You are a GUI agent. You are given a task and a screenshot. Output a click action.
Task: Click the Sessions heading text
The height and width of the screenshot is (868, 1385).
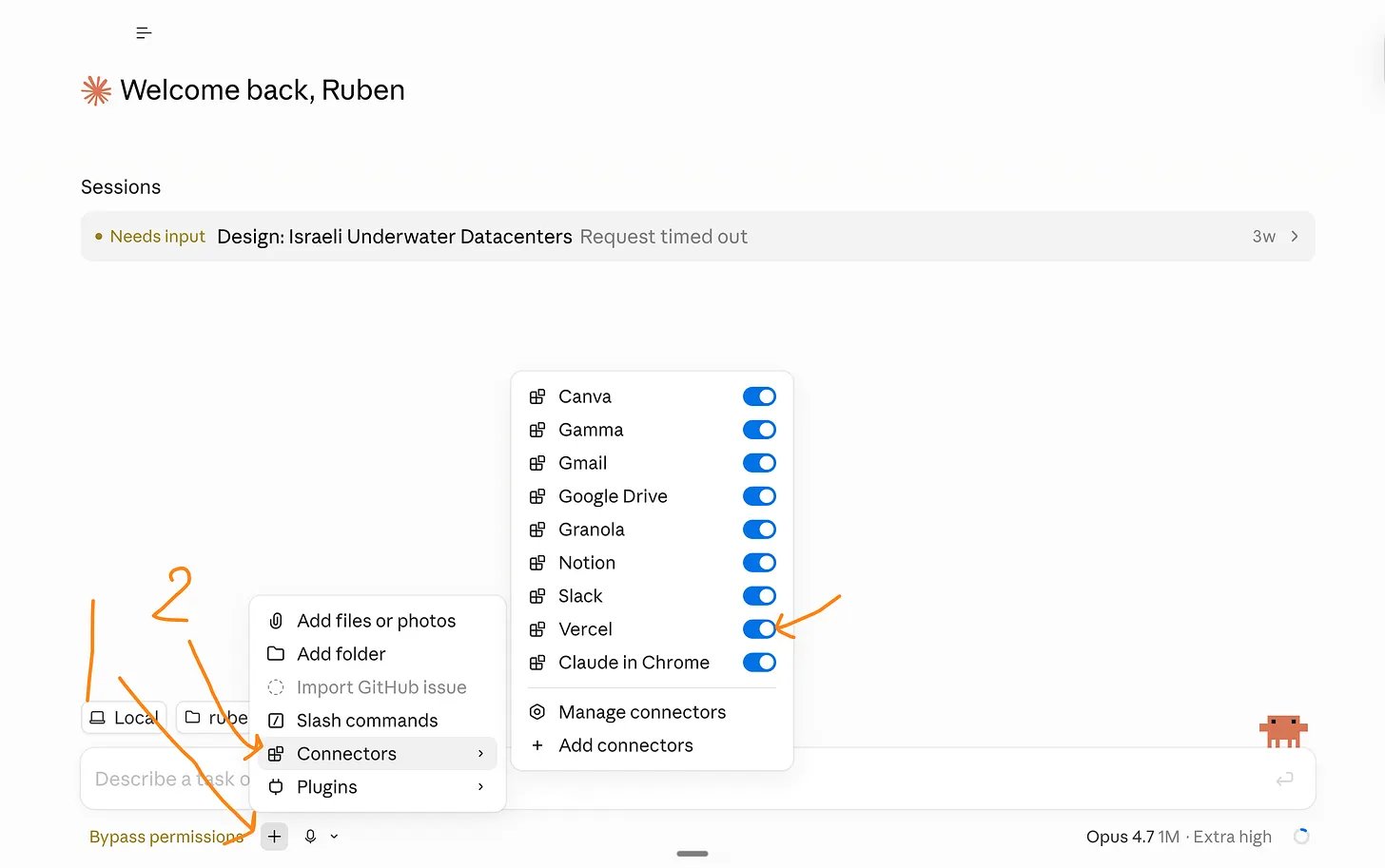(x=121, y=187)
